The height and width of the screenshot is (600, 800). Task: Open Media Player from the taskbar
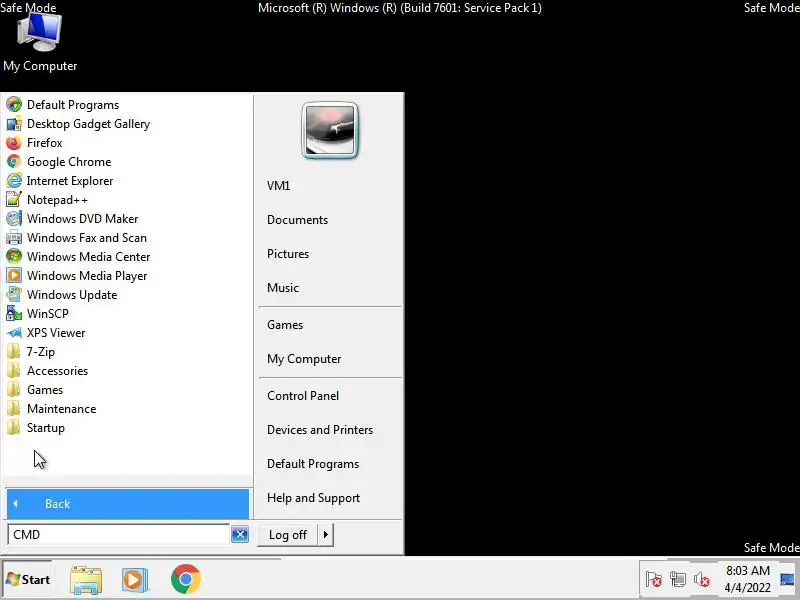(135, 580)
